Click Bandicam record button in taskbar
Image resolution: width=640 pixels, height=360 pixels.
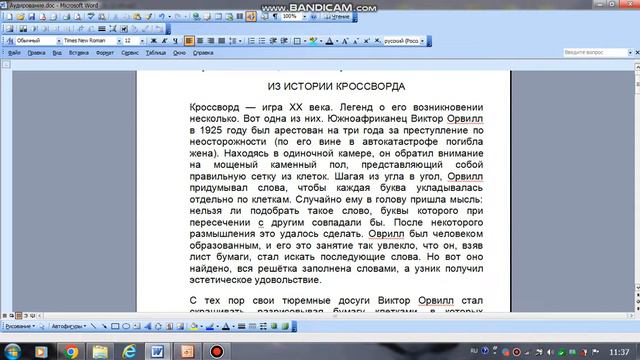point(217,351)
